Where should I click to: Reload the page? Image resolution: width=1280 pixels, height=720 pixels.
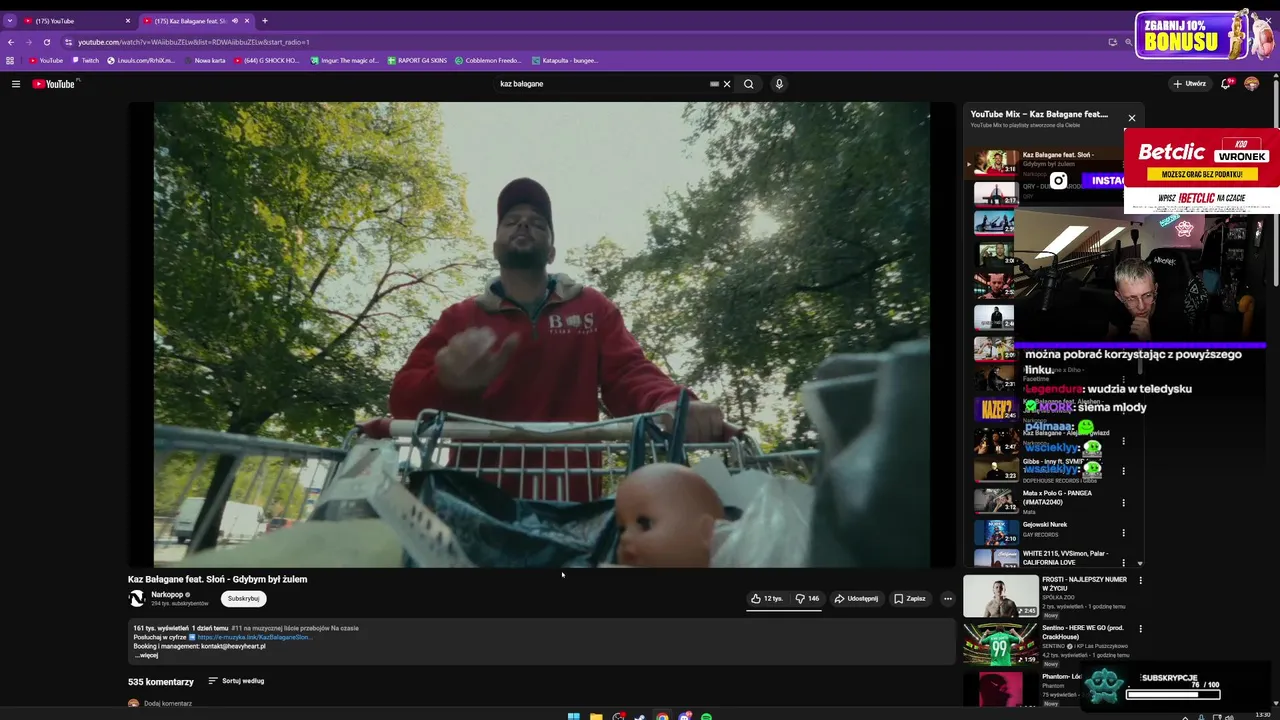tap(46, 42)
